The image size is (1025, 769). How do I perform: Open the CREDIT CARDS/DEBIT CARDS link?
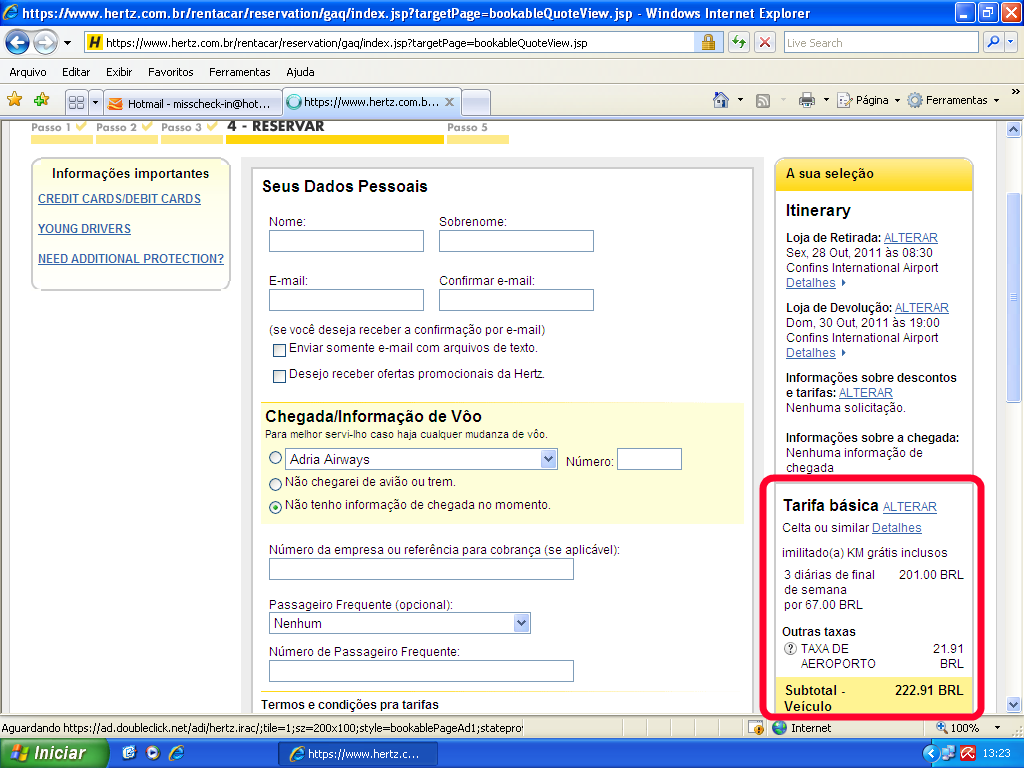point(119,199)
